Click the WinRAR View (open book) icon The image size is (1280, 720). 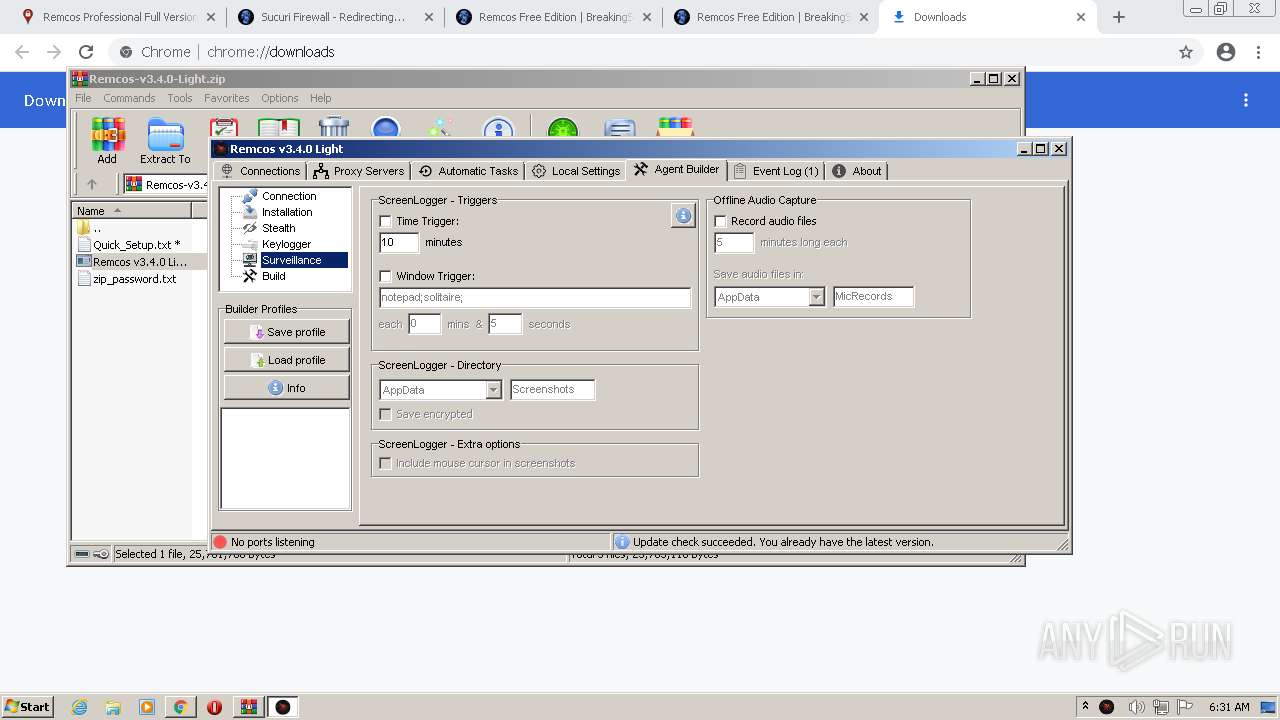tap(279, 127)
